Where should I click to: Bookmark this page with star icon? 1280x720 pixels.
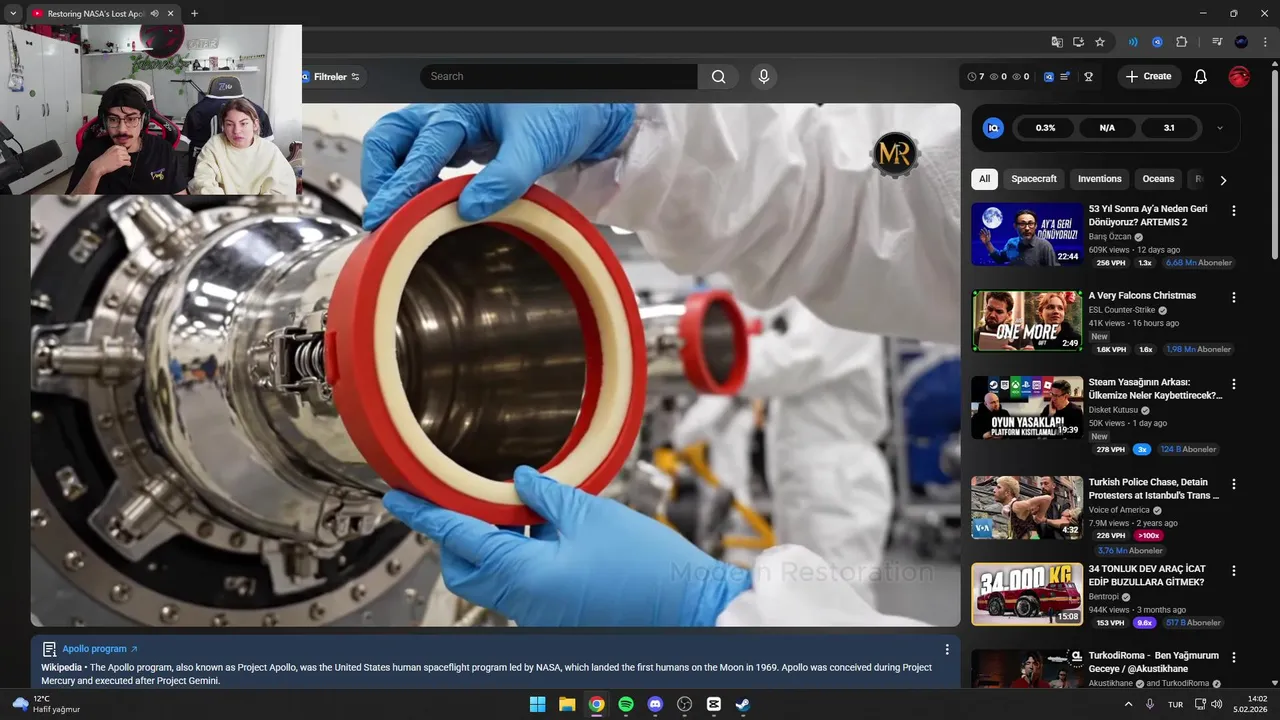click(x=1100, y=42)
